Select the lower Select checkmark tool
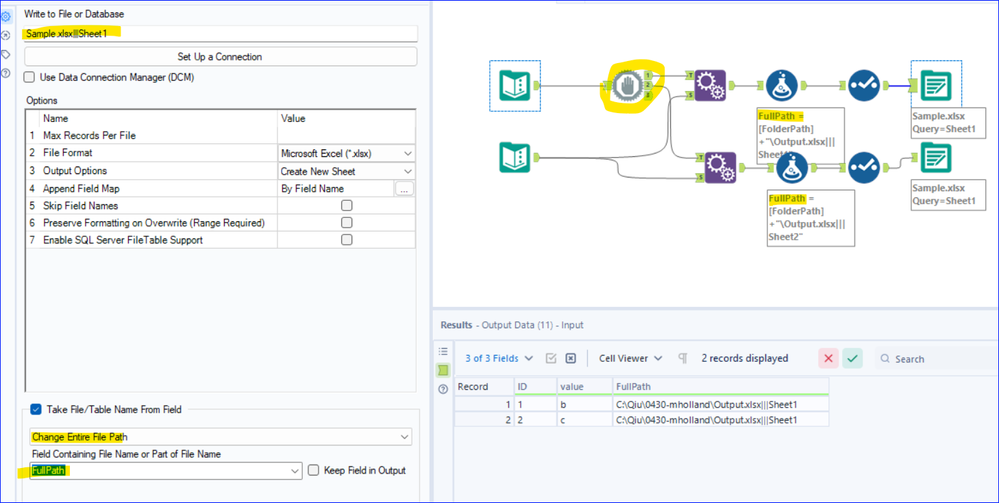Image resolution: width=999 pixels, height=503 pixels. (x=863, y=167)
